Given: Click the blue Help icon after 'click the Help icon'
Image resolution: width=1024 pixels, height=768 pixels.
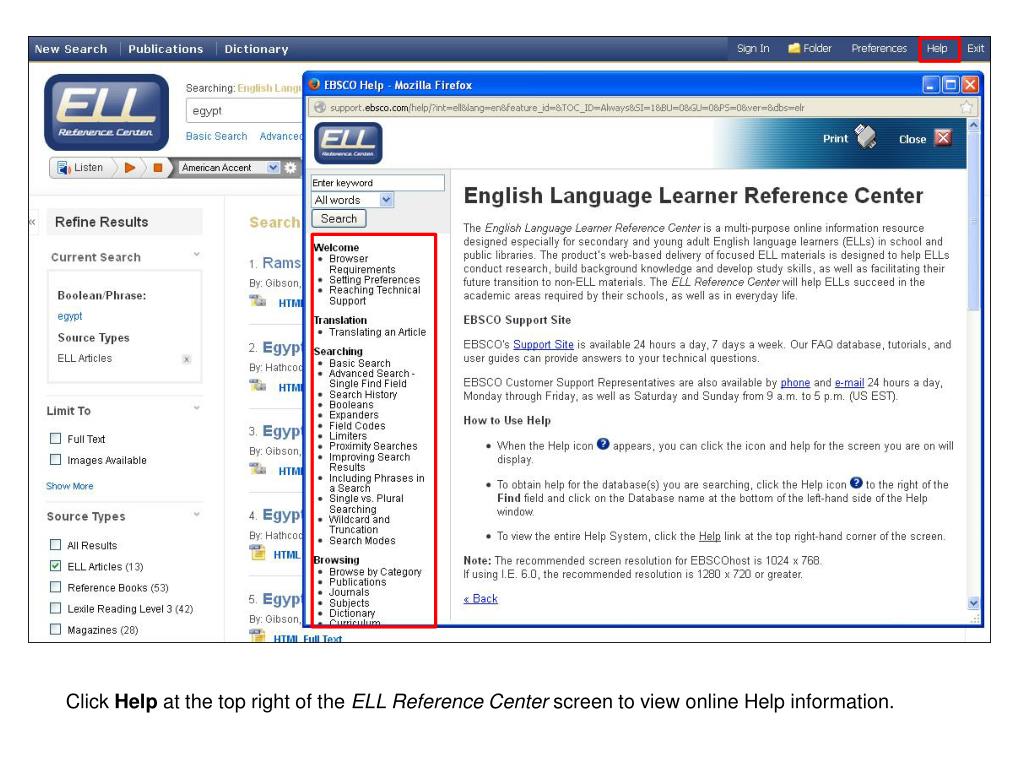Looking at the screenshot, I should (856, 483).
